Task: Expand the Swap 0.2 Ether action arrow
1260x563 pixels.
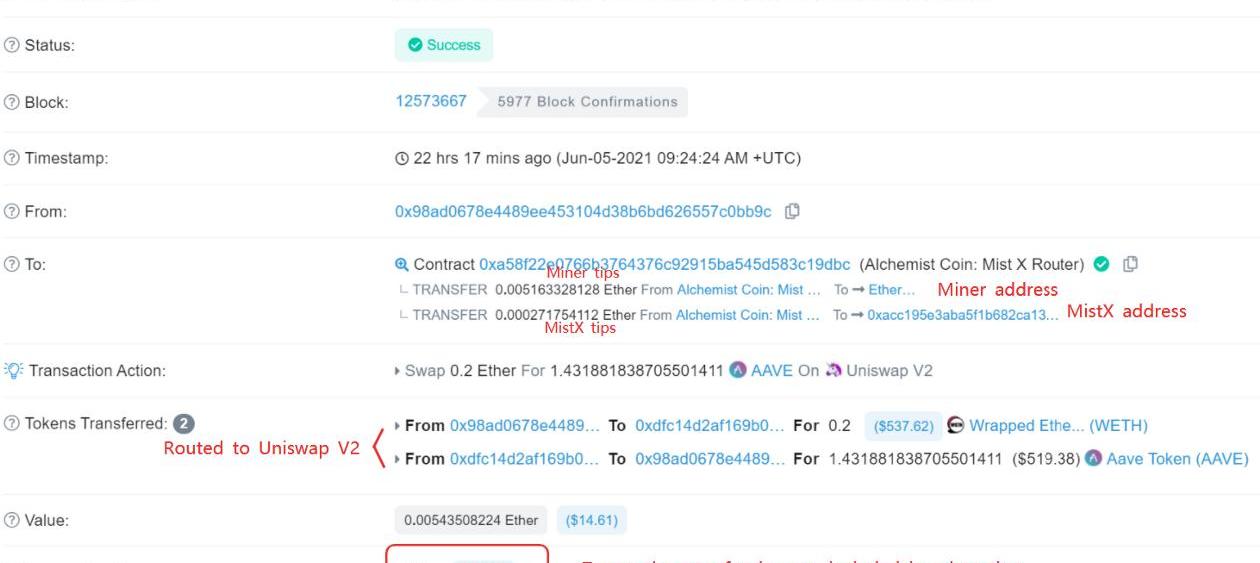Action: 398,371
